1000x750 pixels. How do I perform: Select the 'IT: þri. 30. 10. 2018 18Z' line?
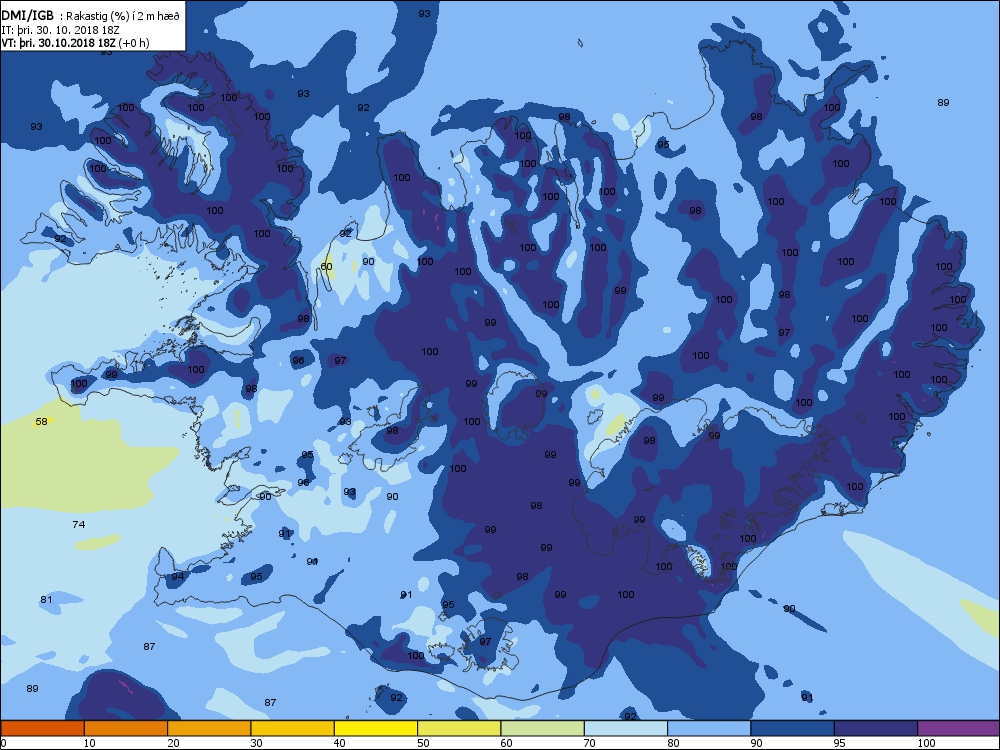point(60,30)
